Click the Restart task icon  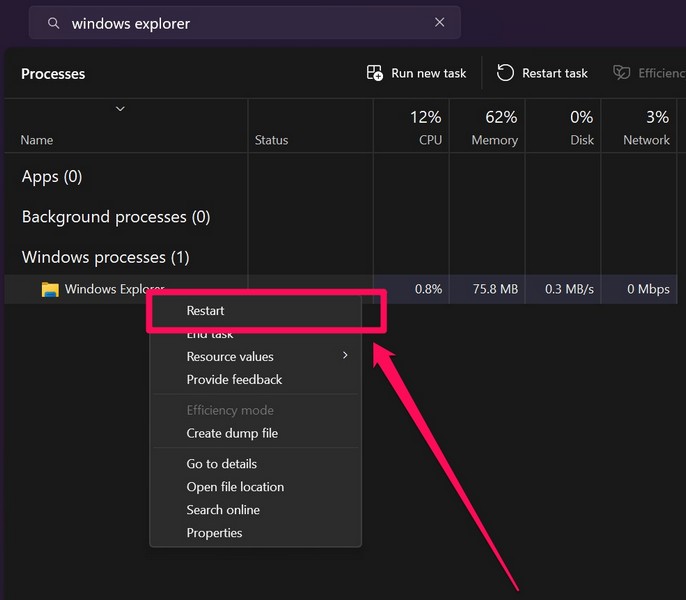[x=506, y=73]
